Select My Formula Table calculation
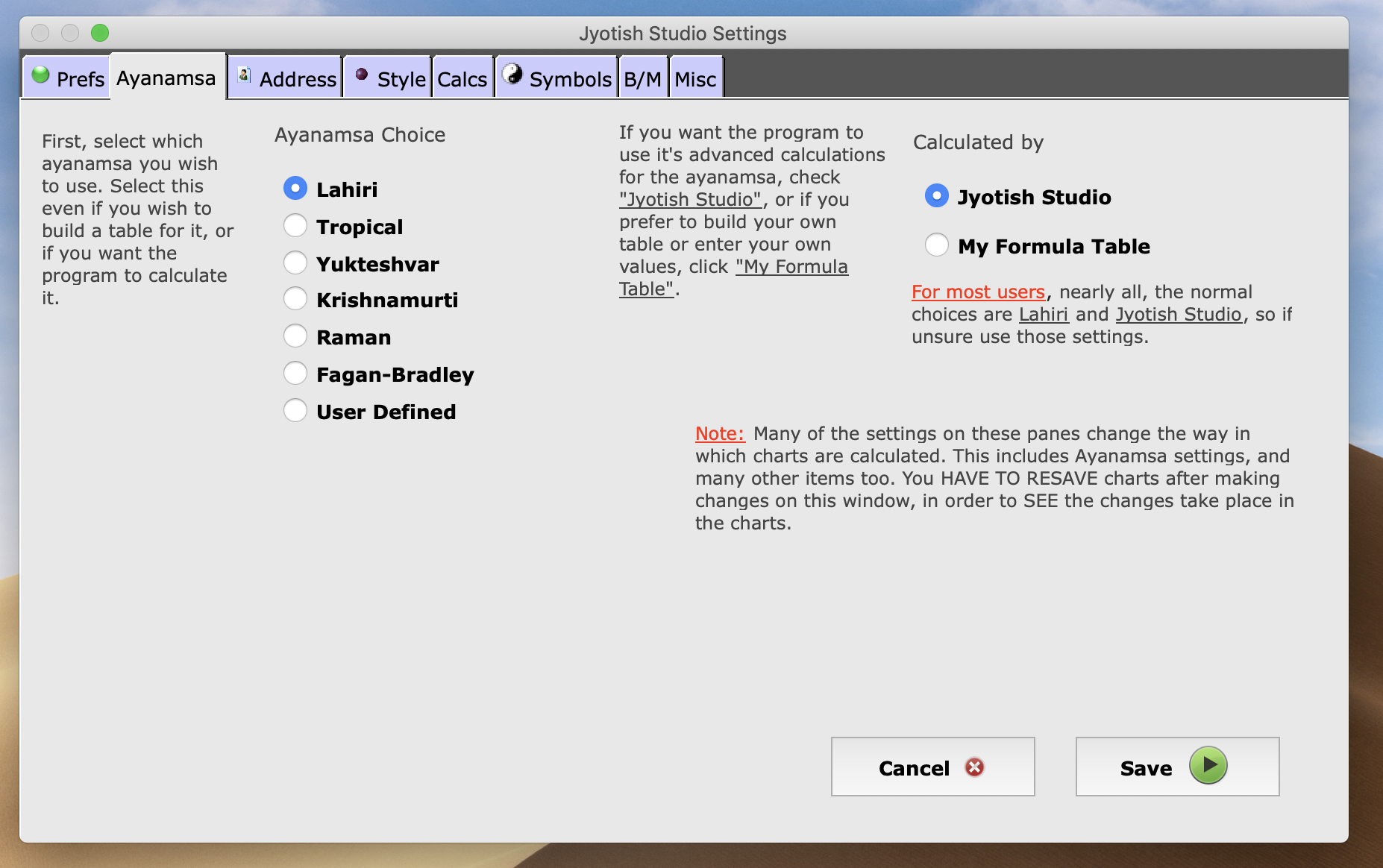The height and width of the screenshot is (868, 1383). click(x=937, y=245)
